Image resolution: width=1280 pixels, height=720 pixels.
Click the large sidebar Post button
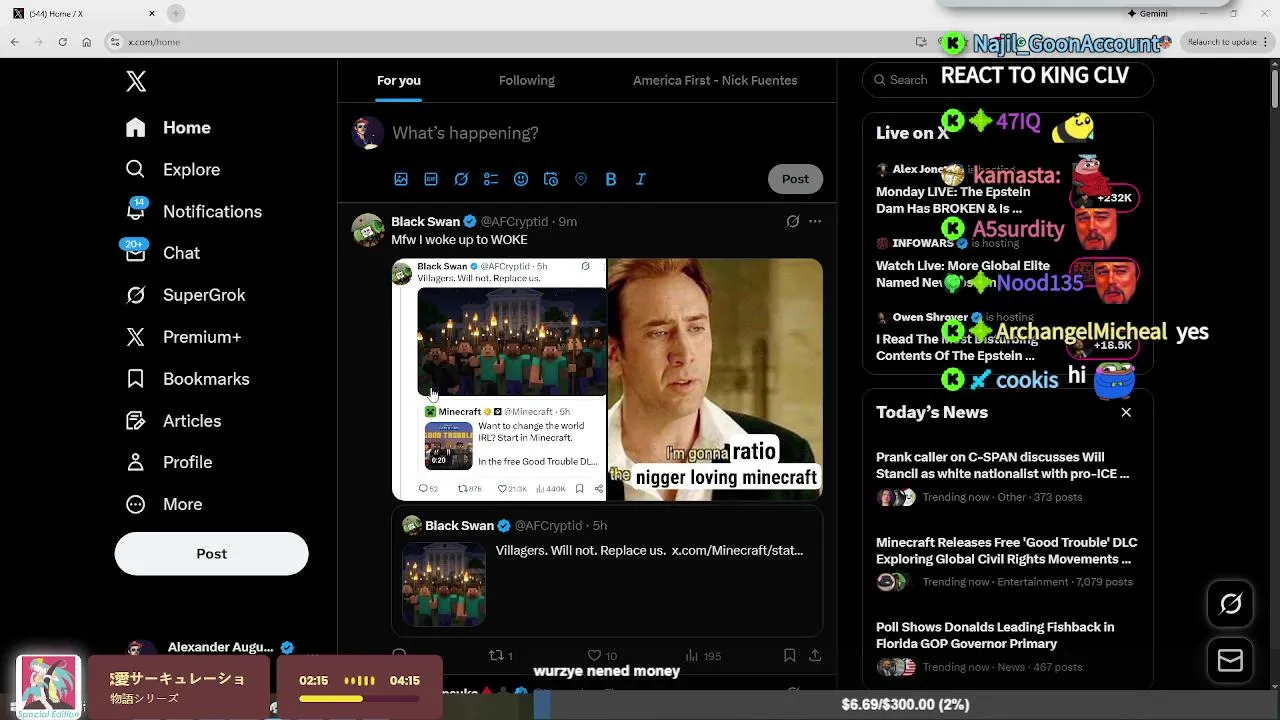point(211,554)
